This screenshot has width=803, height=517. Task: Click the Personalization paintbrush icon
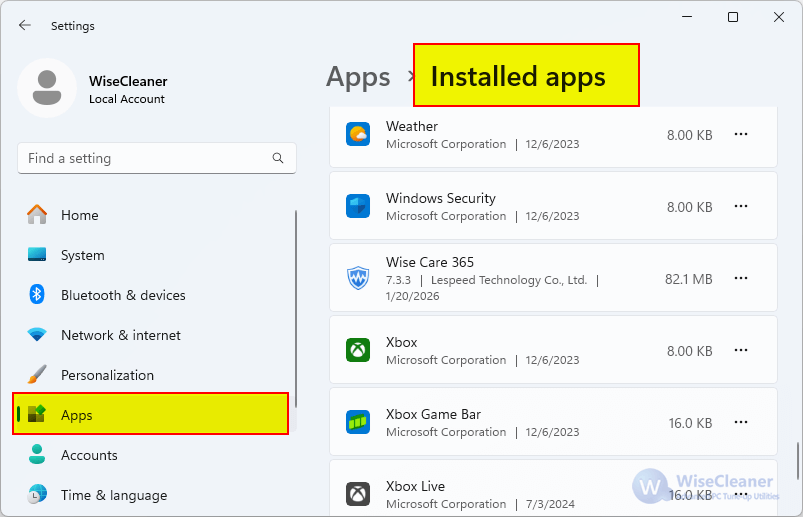point(37,375)
